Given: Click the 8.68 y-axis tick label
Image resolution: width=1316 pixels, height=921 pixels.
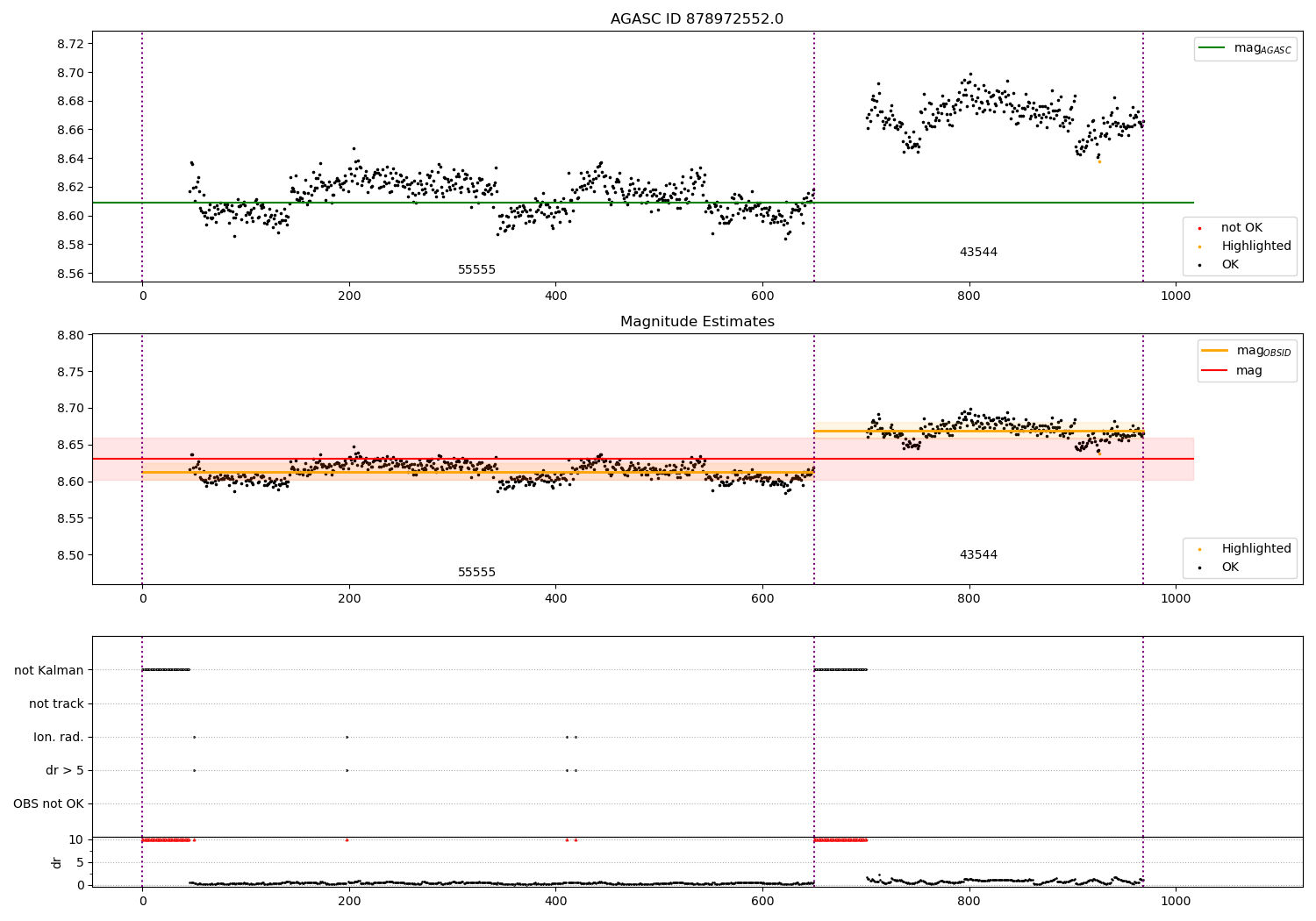Looking at the screenshot, I should click(x=69, y=102).
